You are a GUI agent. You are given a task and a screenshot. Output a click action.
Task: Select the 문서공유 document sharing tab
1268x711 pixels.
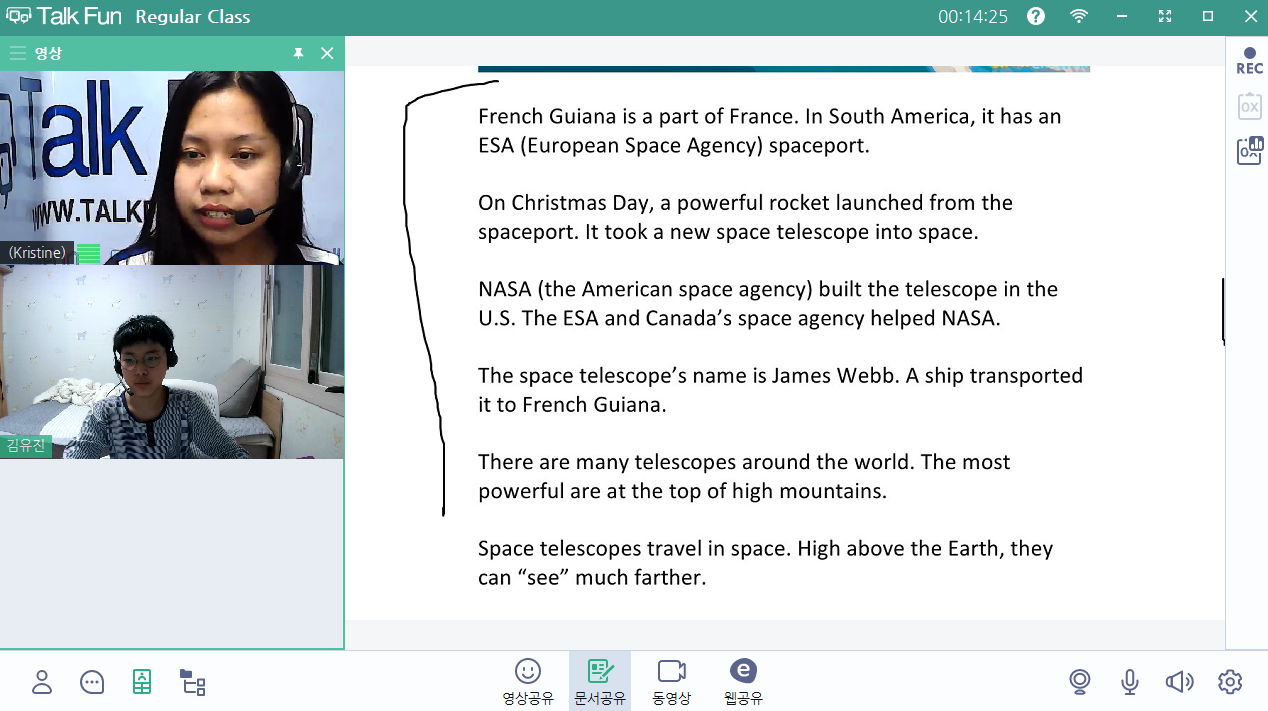point(600,680)
